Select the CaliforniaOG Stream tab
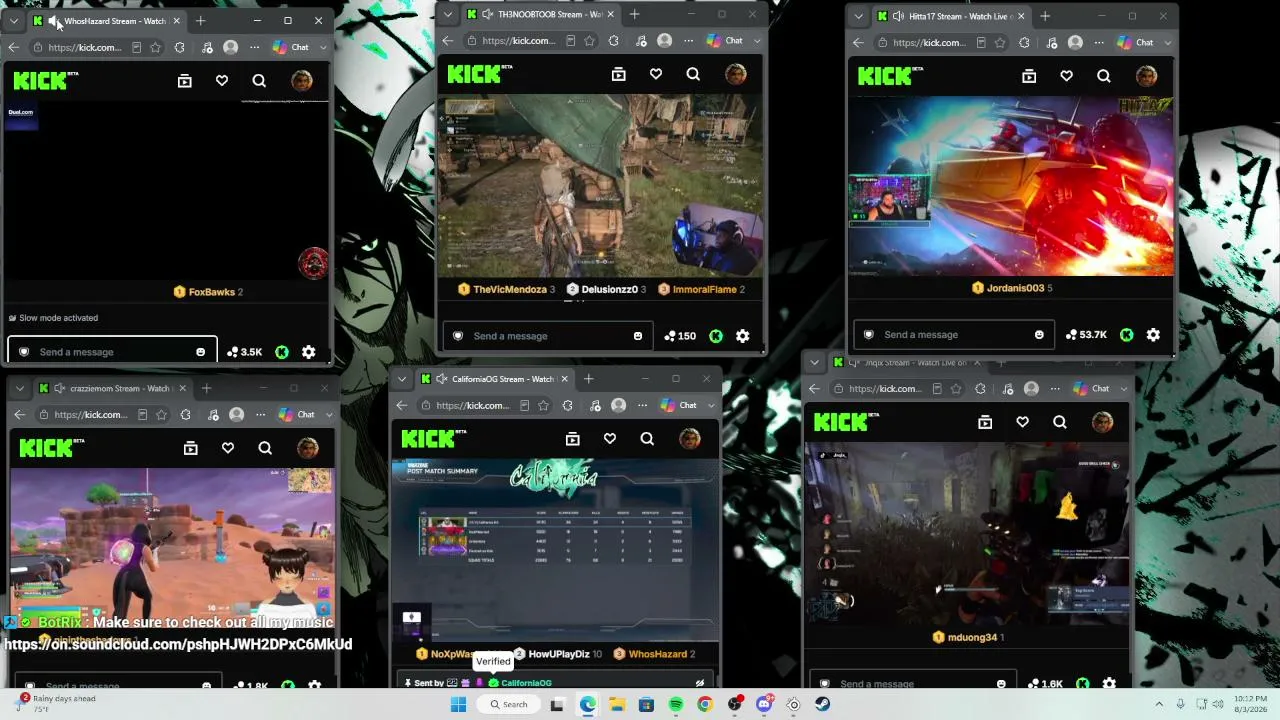1280x720 pixels. [x=495, y=379]
